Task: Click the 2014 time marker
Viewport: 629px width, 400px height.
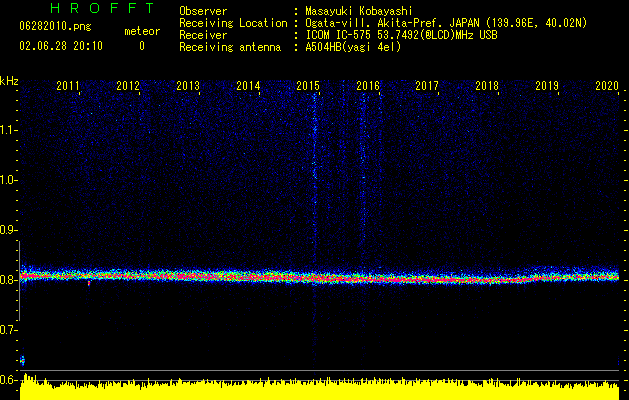Action: pos(248,85)
